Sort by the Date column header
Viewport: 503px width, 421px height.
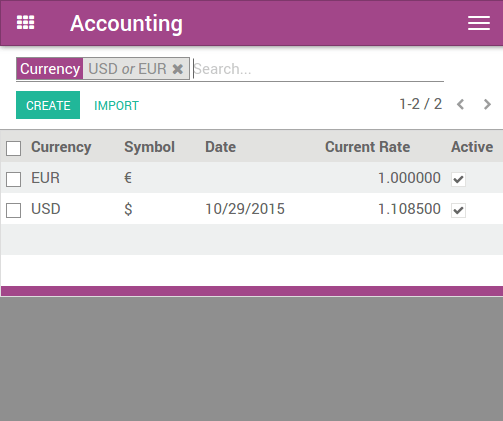(x=220, y=147)
